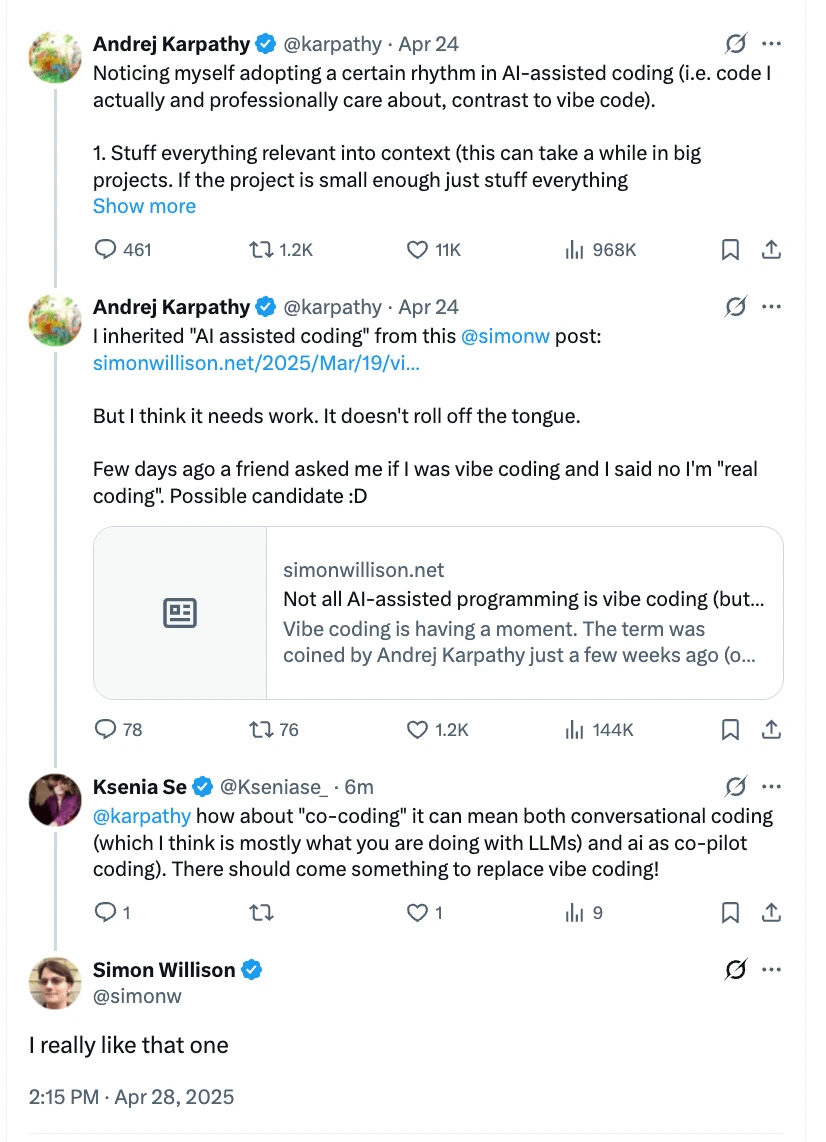
Task: Like the tweet with 1.2K likes
Action: tap(417, 730)
